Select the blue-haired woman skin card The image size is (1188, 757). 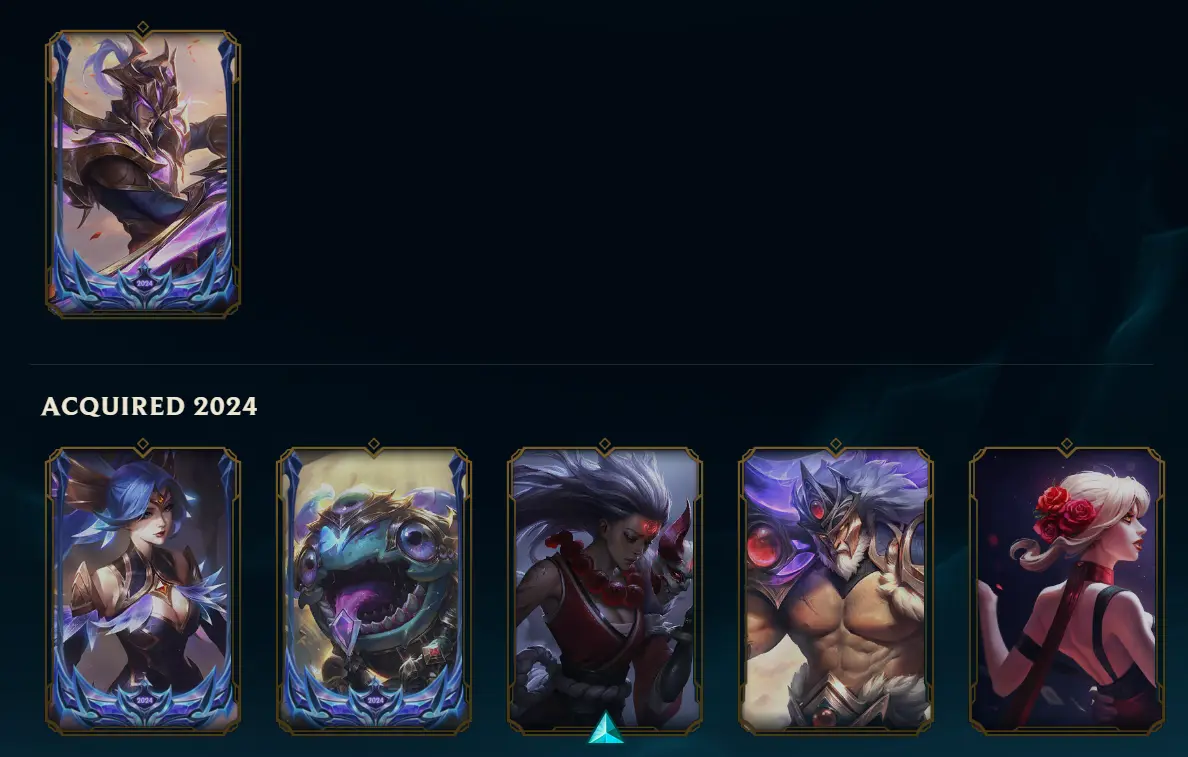click(x=143, y=591)
